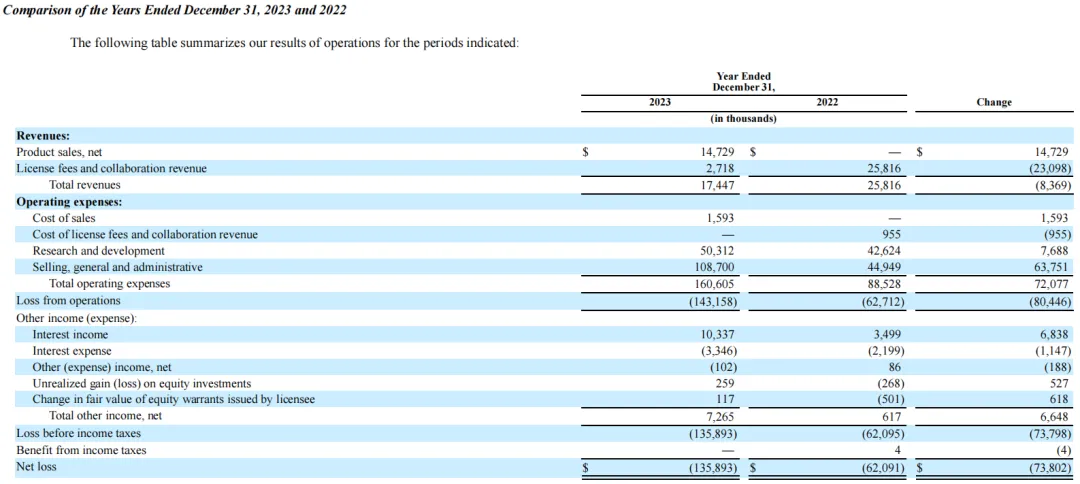
Task: Click the 'Unrealized gain (loss) on equity investments' label
Action: tap(141, 383)
